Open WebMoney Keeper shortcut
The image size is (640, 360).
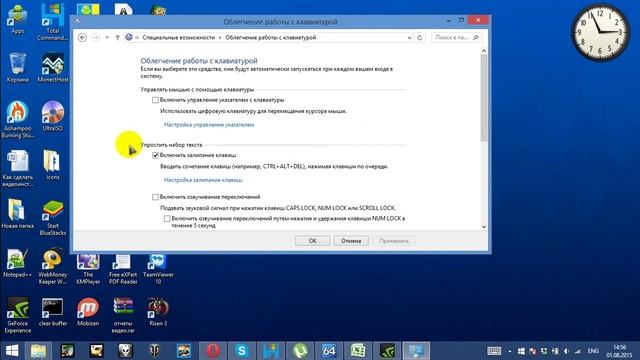coord(53,266)
